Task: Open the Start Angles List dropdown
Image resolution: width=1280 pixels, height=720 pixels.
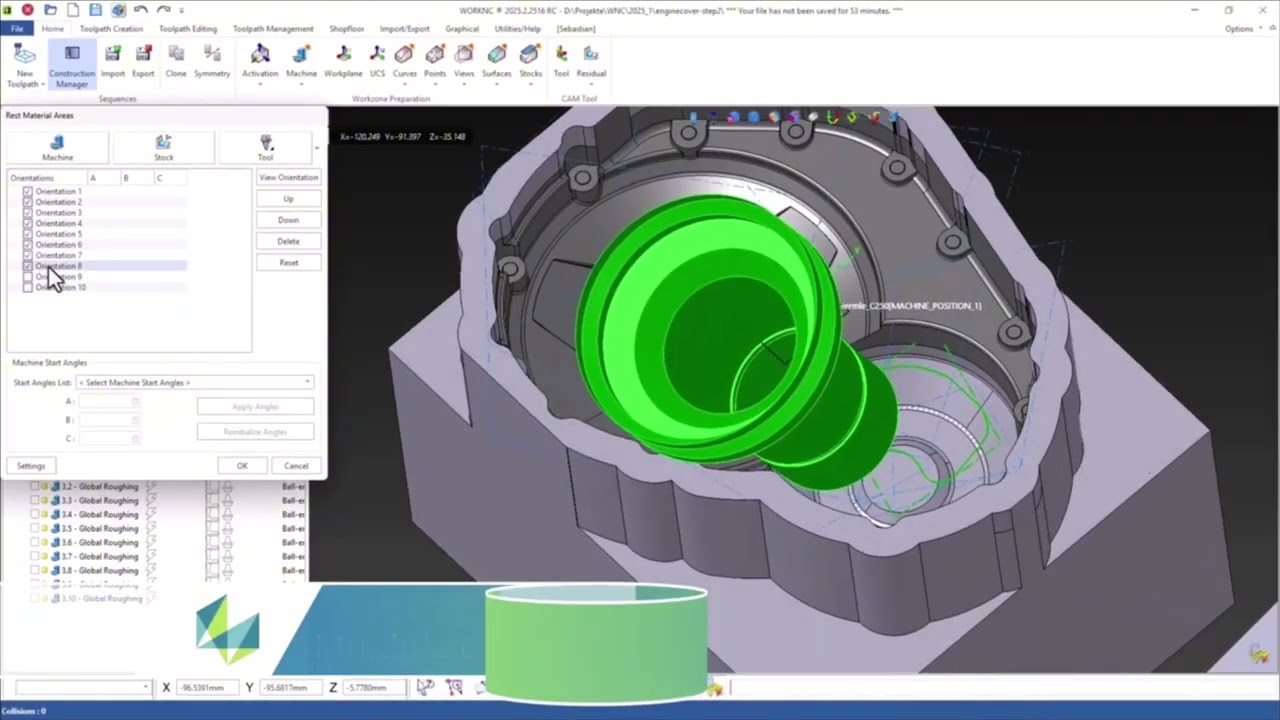Action: click(195, 382)
